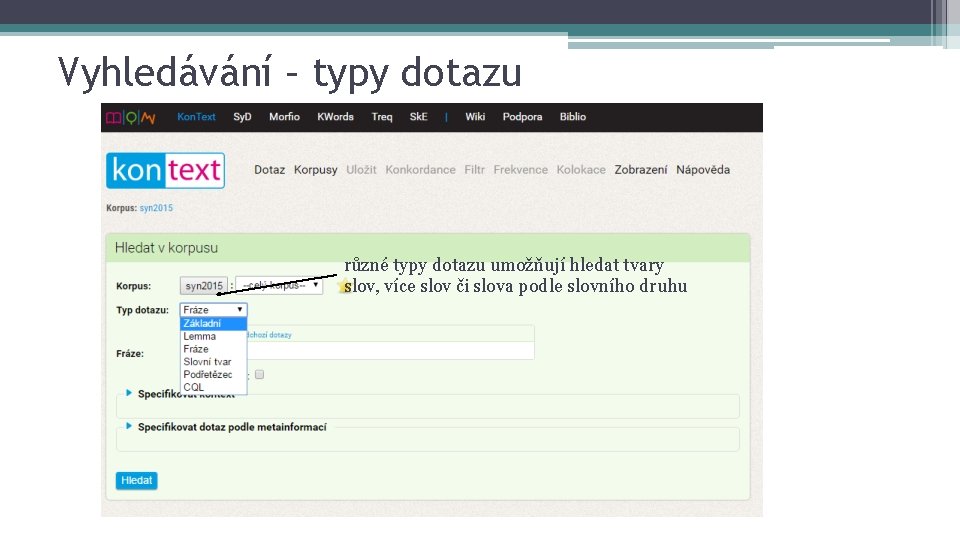Open the Morfio tool
The width and height of the screenshot is (960, 540).
(x=284, y=117)
